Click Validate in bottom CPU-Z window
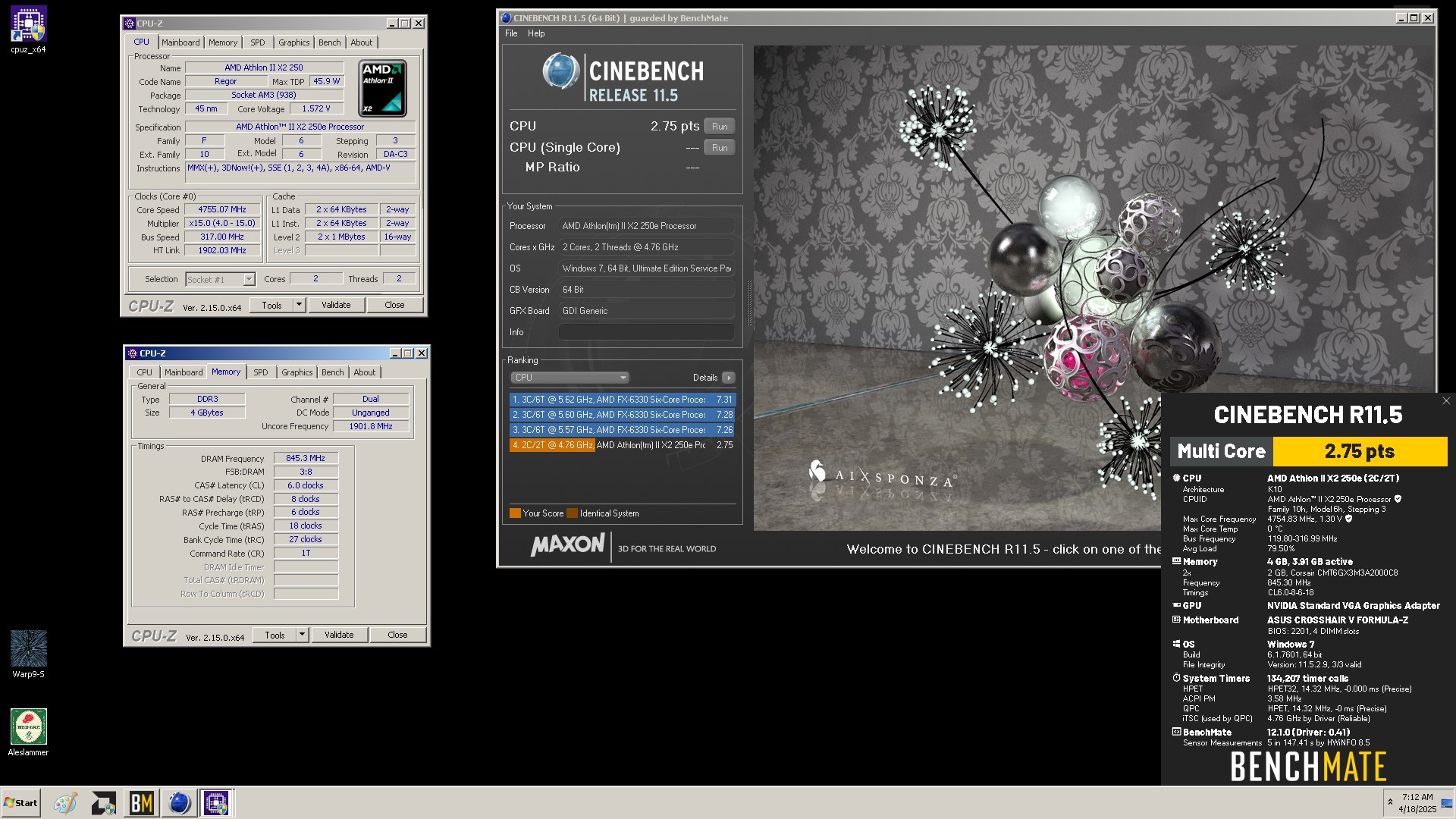Viewport: 1456px width, 819px height. [x=339, y=635]
